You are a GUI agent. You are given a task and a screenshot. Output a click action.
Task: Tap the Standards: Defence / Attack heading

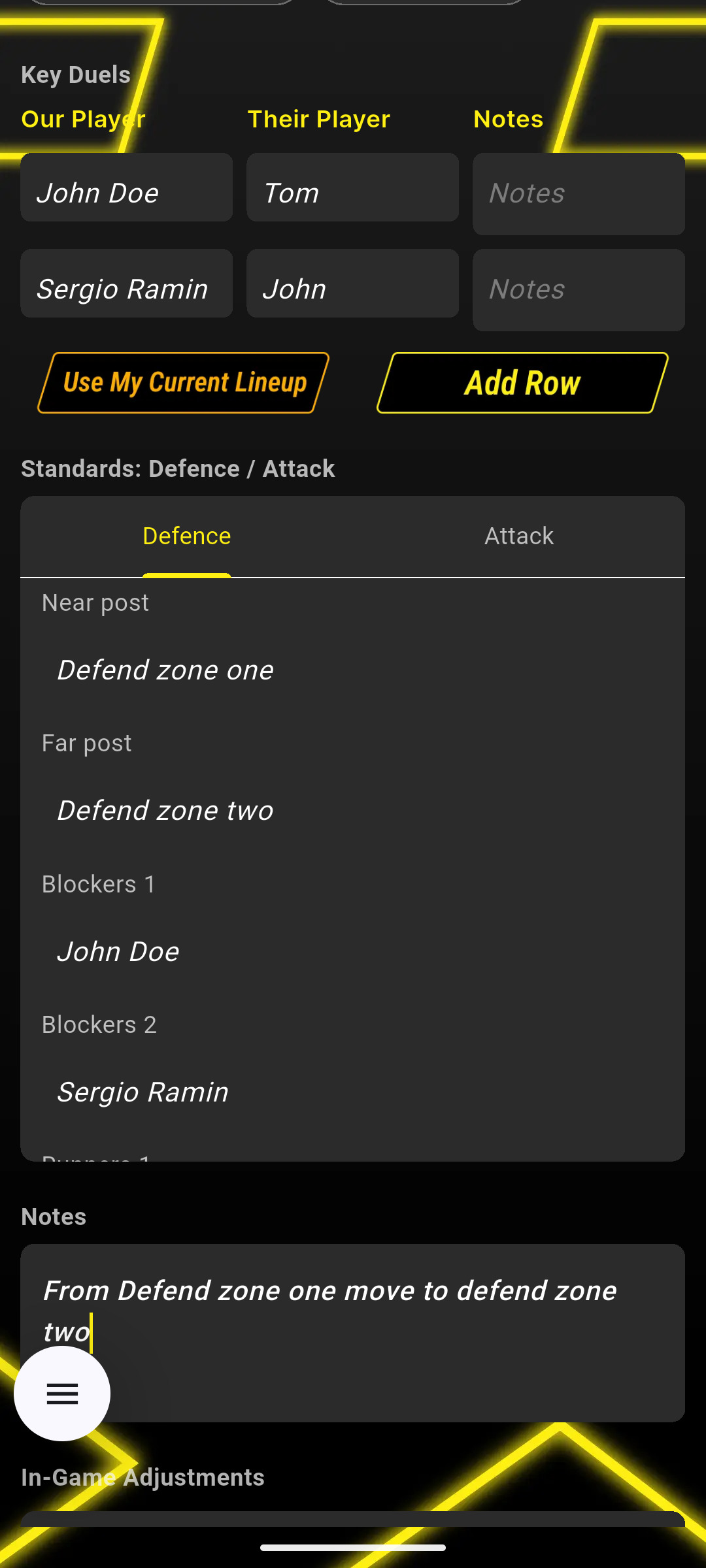pyautogui.click(x=178, y=469)
